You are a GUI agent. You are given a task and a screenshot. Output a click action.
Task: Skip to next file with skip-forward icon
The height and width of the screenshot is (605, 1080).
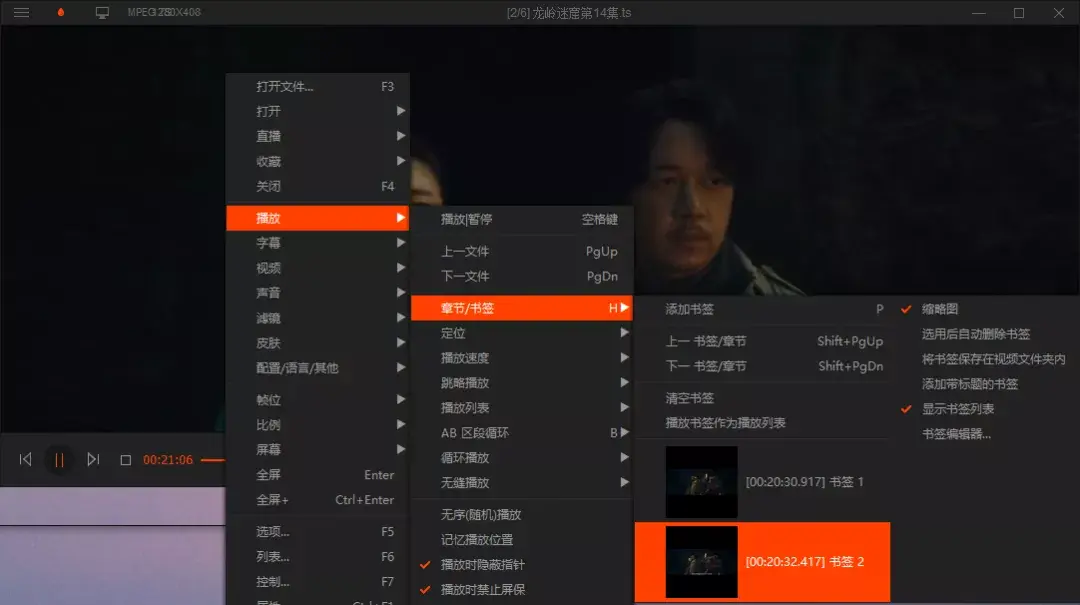[x=94, y=459]
